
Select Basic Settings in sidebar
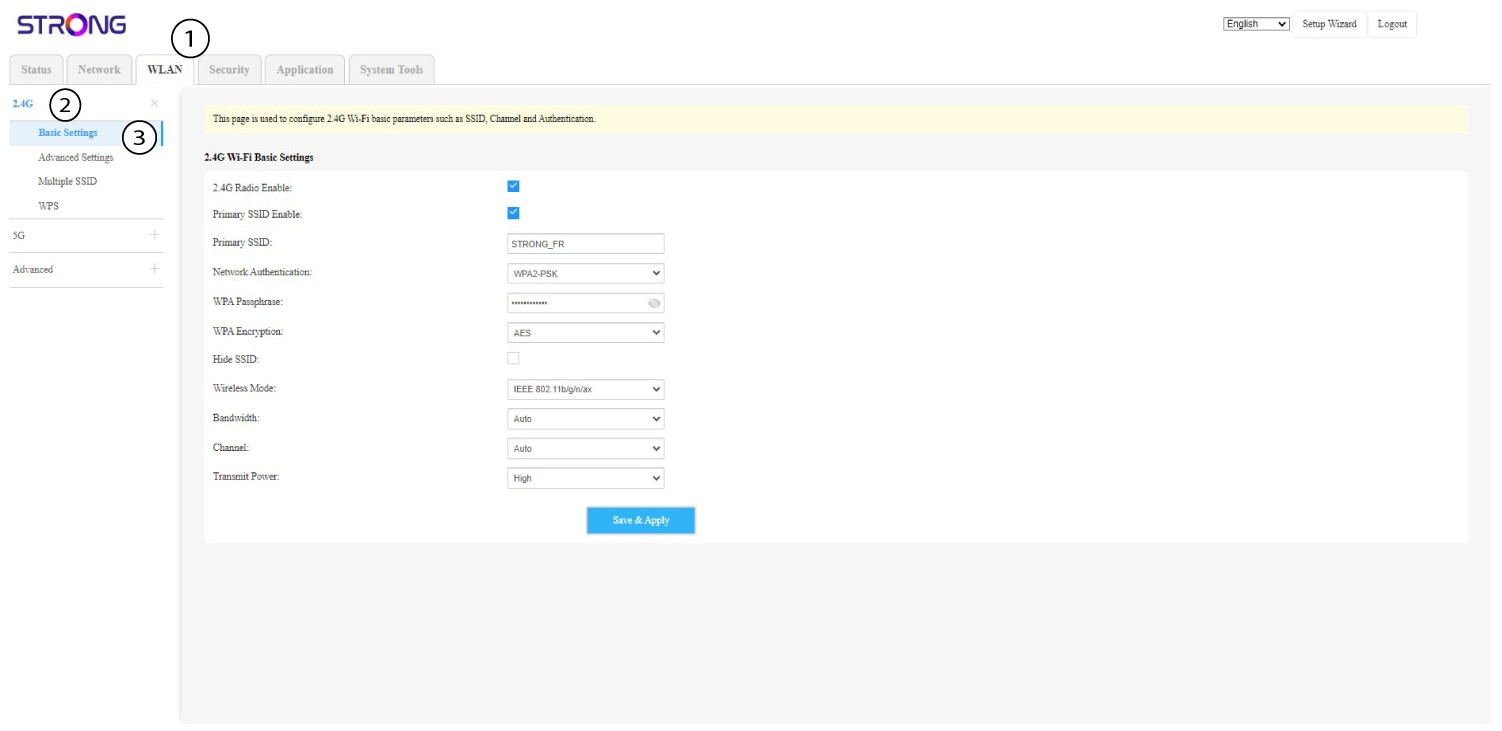tap(86, 133)
